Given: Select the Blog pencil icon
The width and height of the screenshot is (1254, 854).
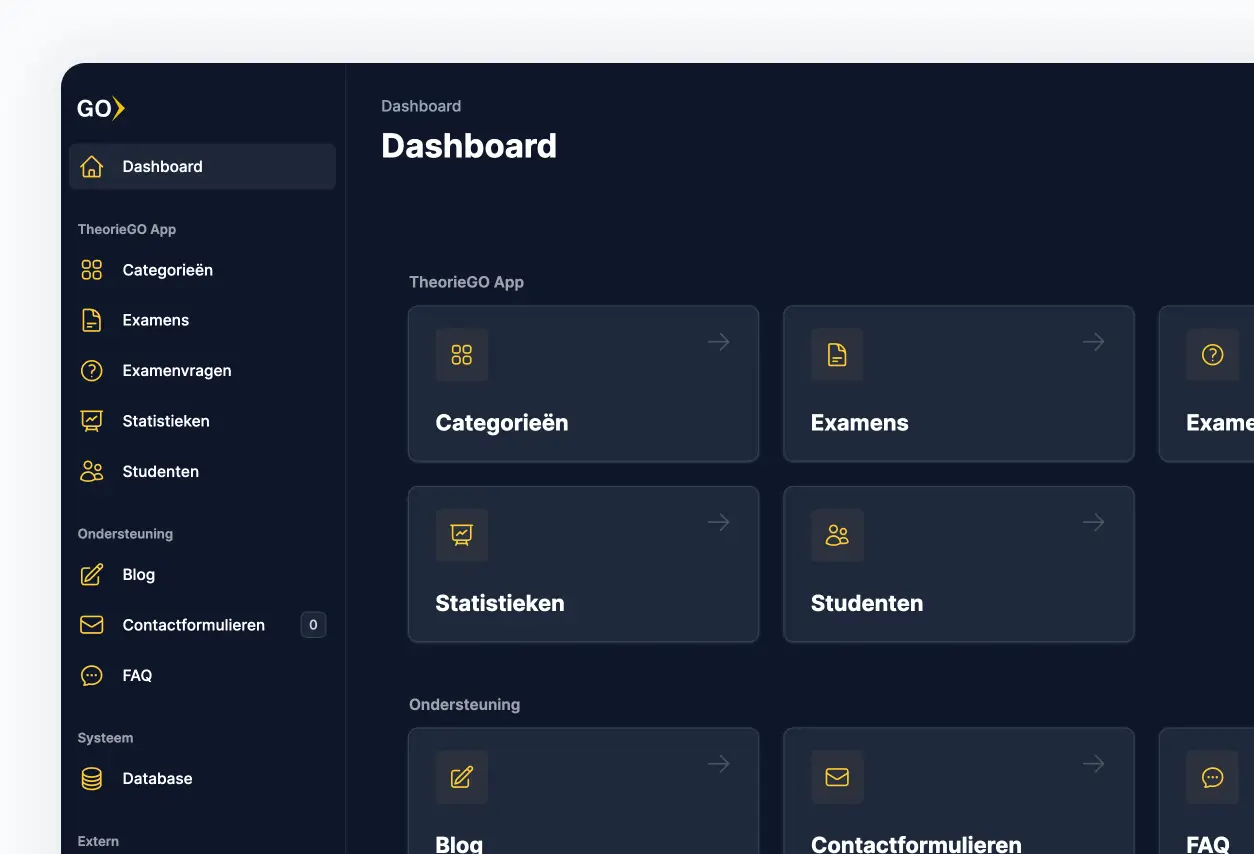Looking at the screenshot, I should [91, 574].
